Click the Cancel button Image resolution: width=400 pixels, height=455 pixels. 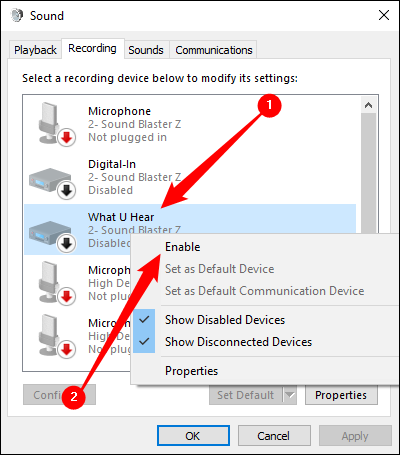pos(274,436)
